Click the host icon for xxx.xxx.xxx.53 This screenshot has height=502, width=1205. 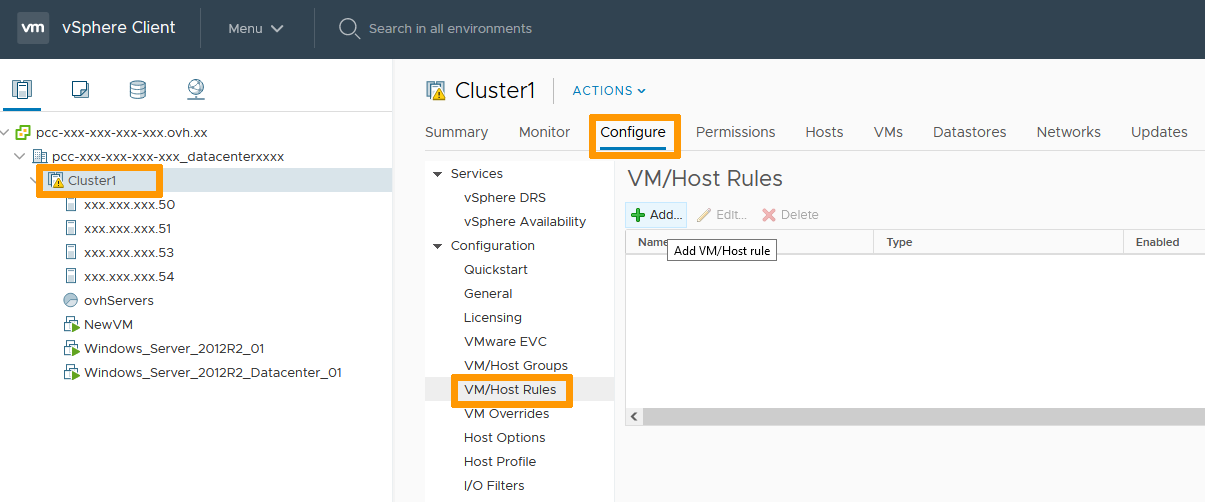[71, 252]
